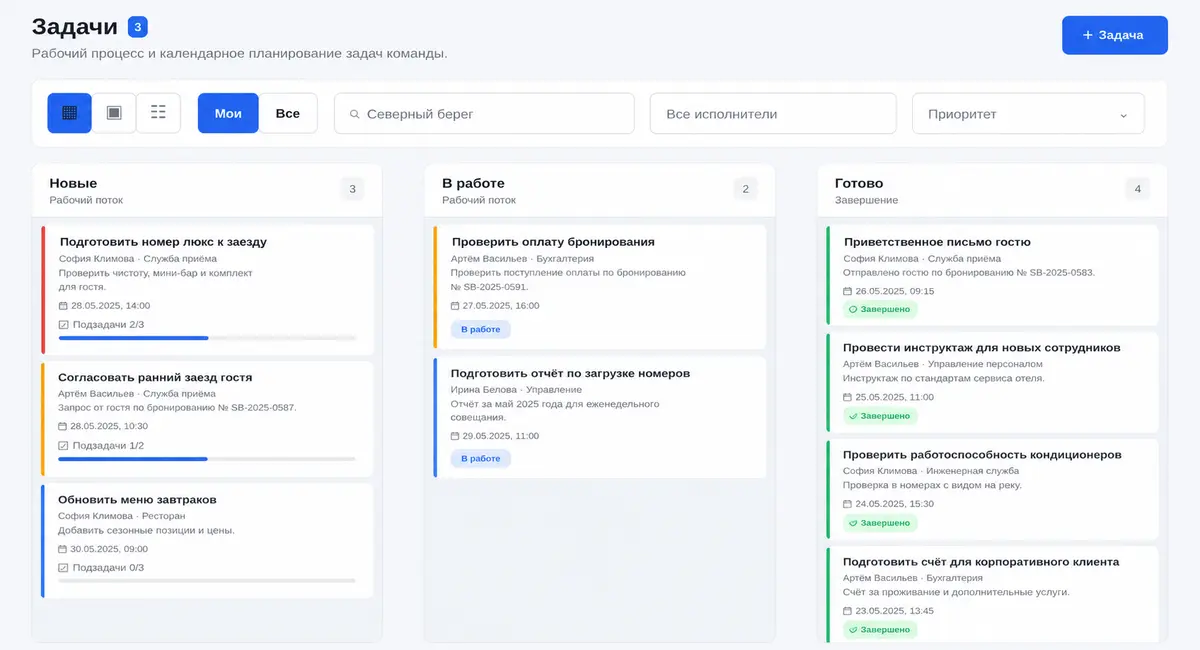Click Артём Васильев · Бухгалтерия on Проверить оплату card
The image size is (1200, 650).
click(522, 258)
